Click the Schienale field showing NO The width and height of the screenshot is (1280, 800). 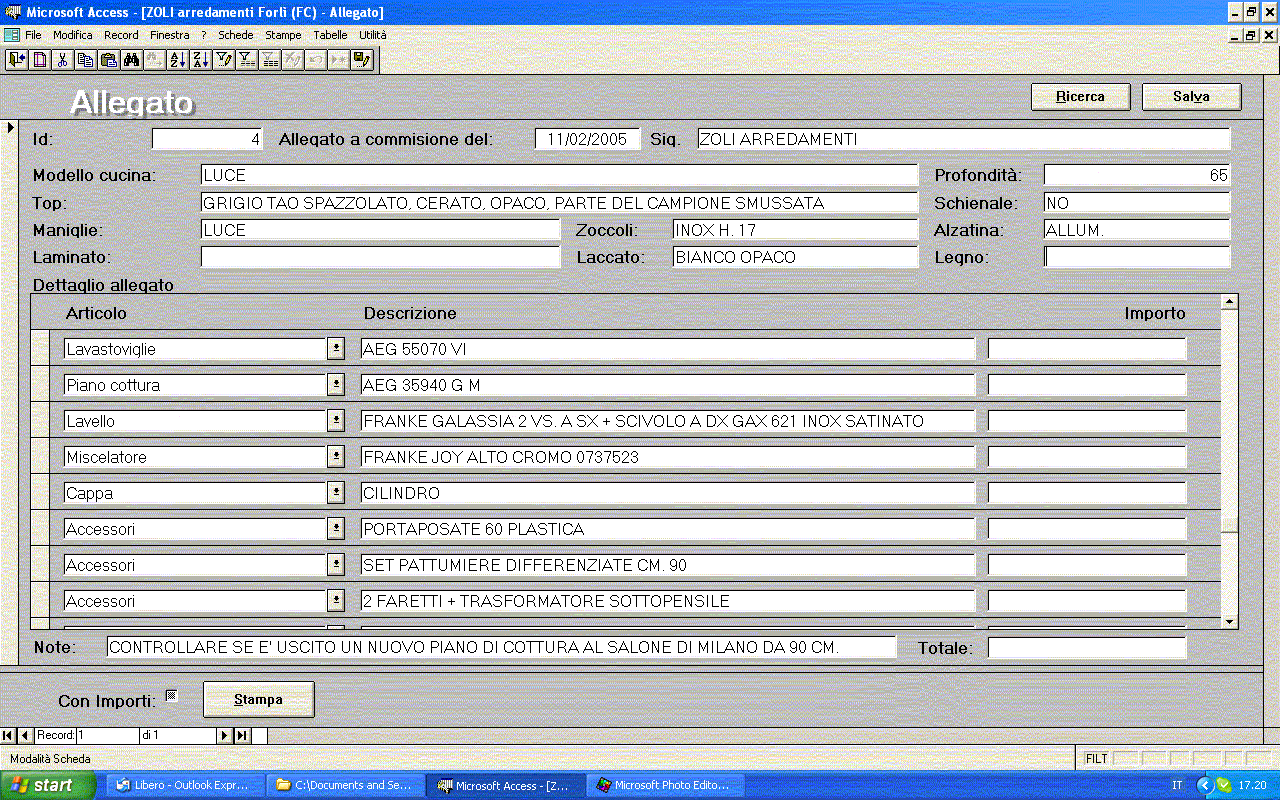coord(1137,203)
